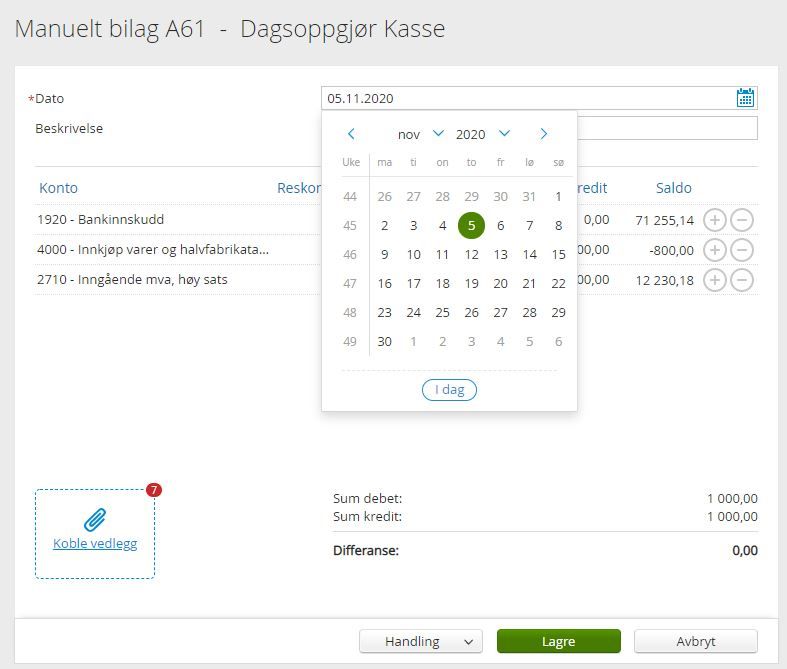Select 12 November in the calendar
This screenshot has width=787, height=669.
471,254
